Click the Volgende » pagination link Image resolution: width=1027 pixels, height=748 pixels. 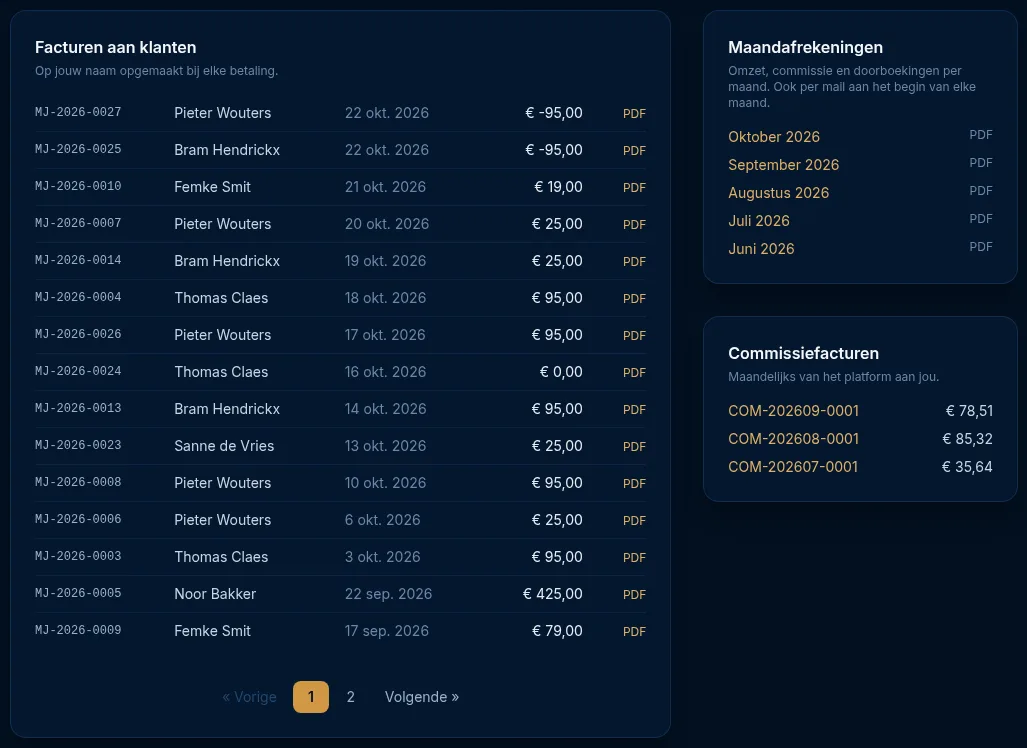(422, 697)
